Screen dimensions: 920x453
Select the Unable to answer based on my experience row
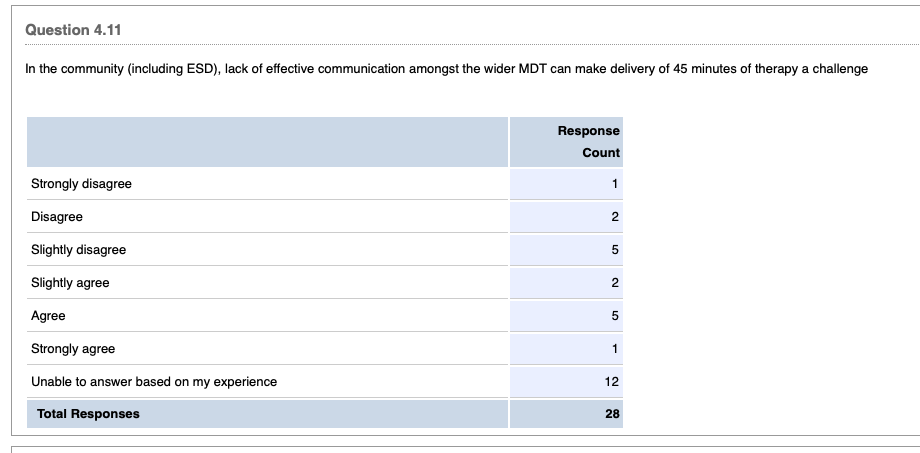154,382
